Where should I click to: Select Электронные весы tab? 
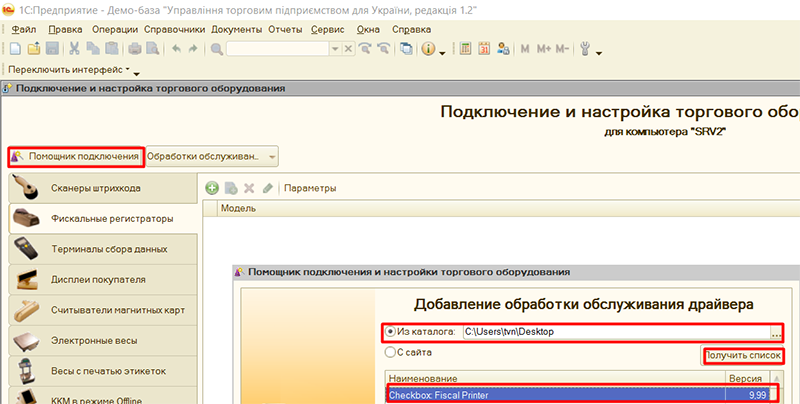pyautogui.click(x=103, y=341)
